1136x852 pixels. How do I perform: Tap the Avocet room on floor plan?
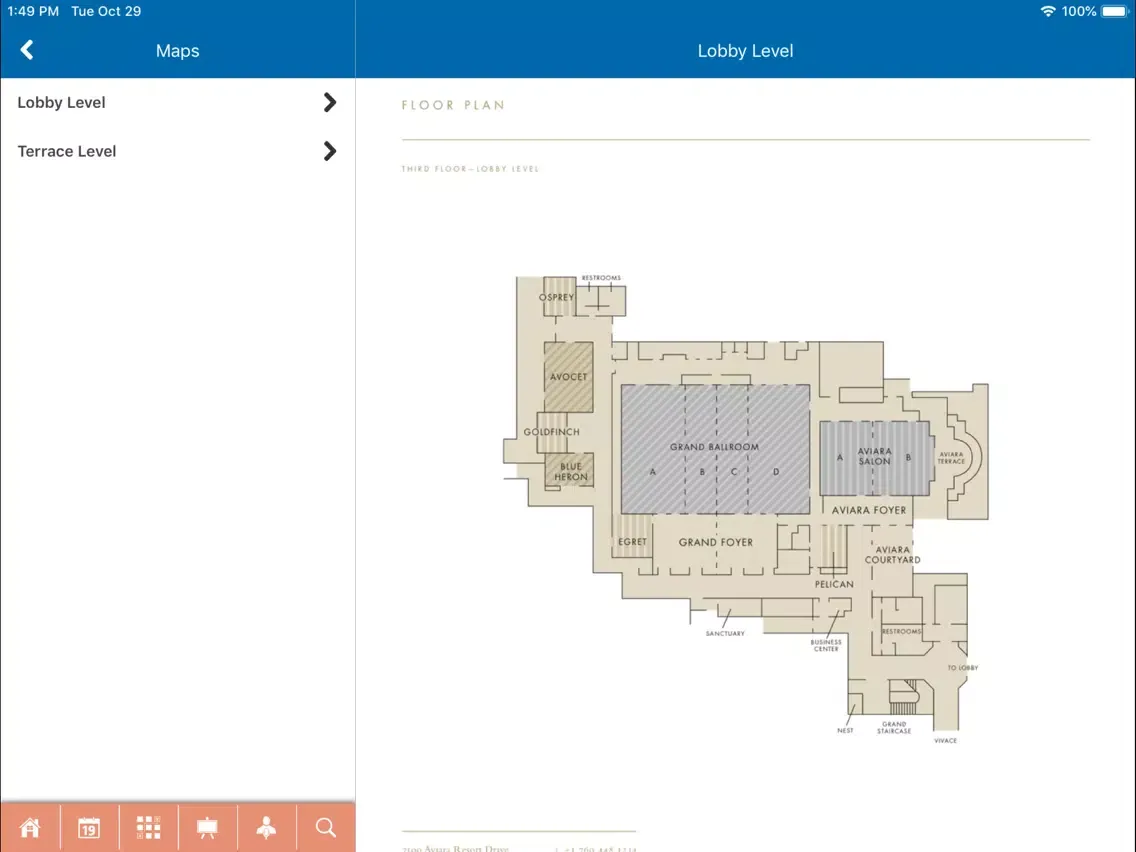569,377
